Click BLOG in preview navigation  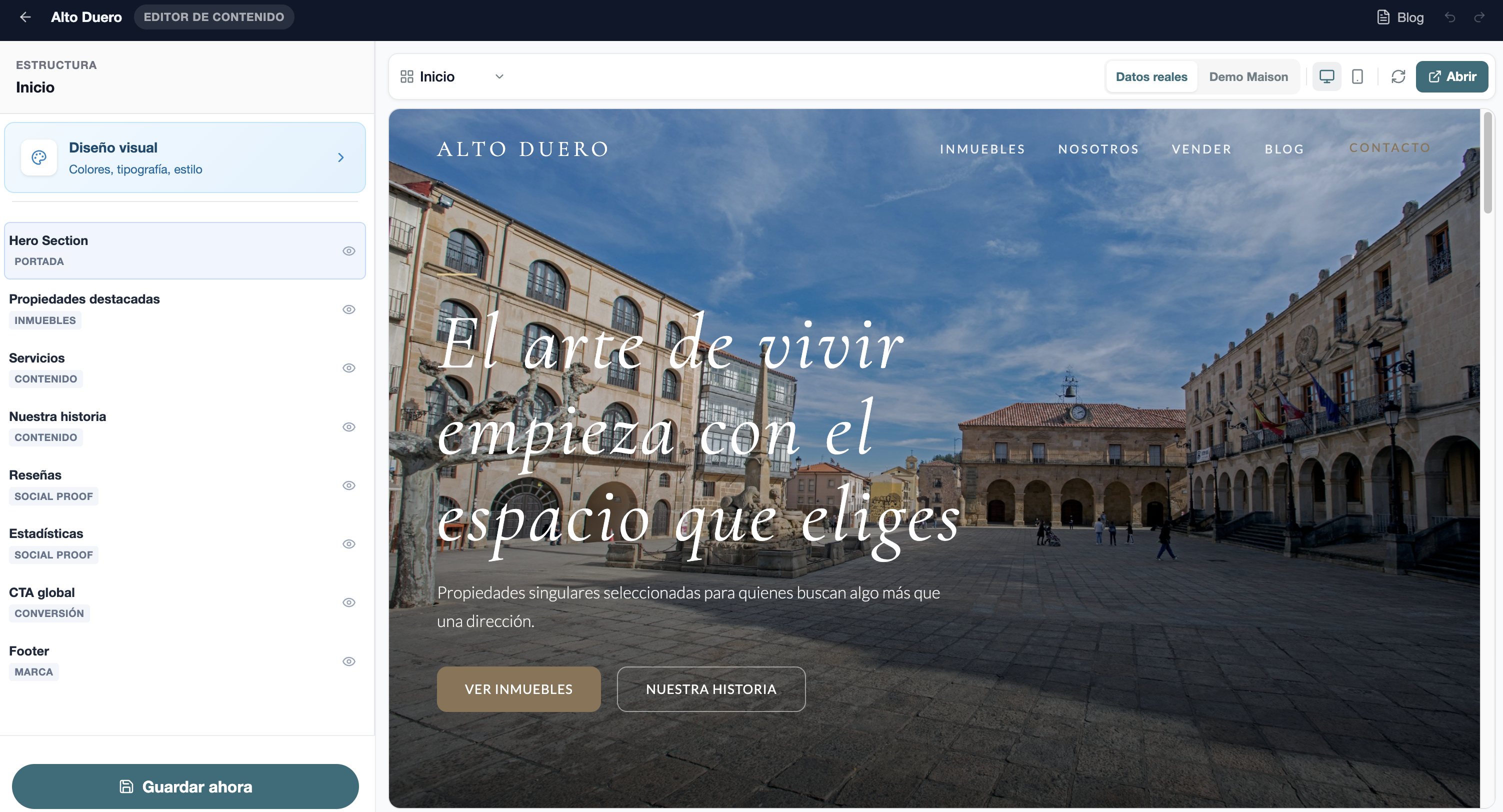(x=1284, y=149)
